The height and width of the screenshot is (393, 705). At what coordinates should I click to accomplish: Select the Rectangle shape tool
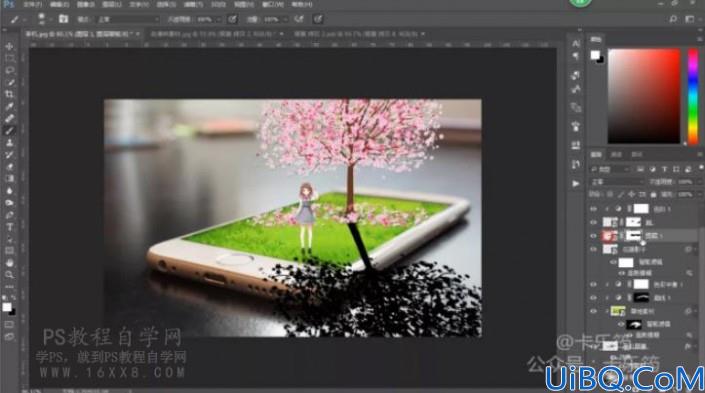[9, 251]
